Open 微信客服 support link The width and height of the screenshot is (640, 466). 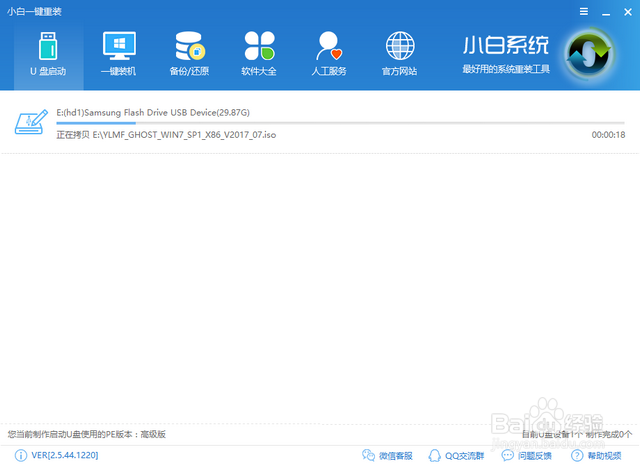click(387, 455)
